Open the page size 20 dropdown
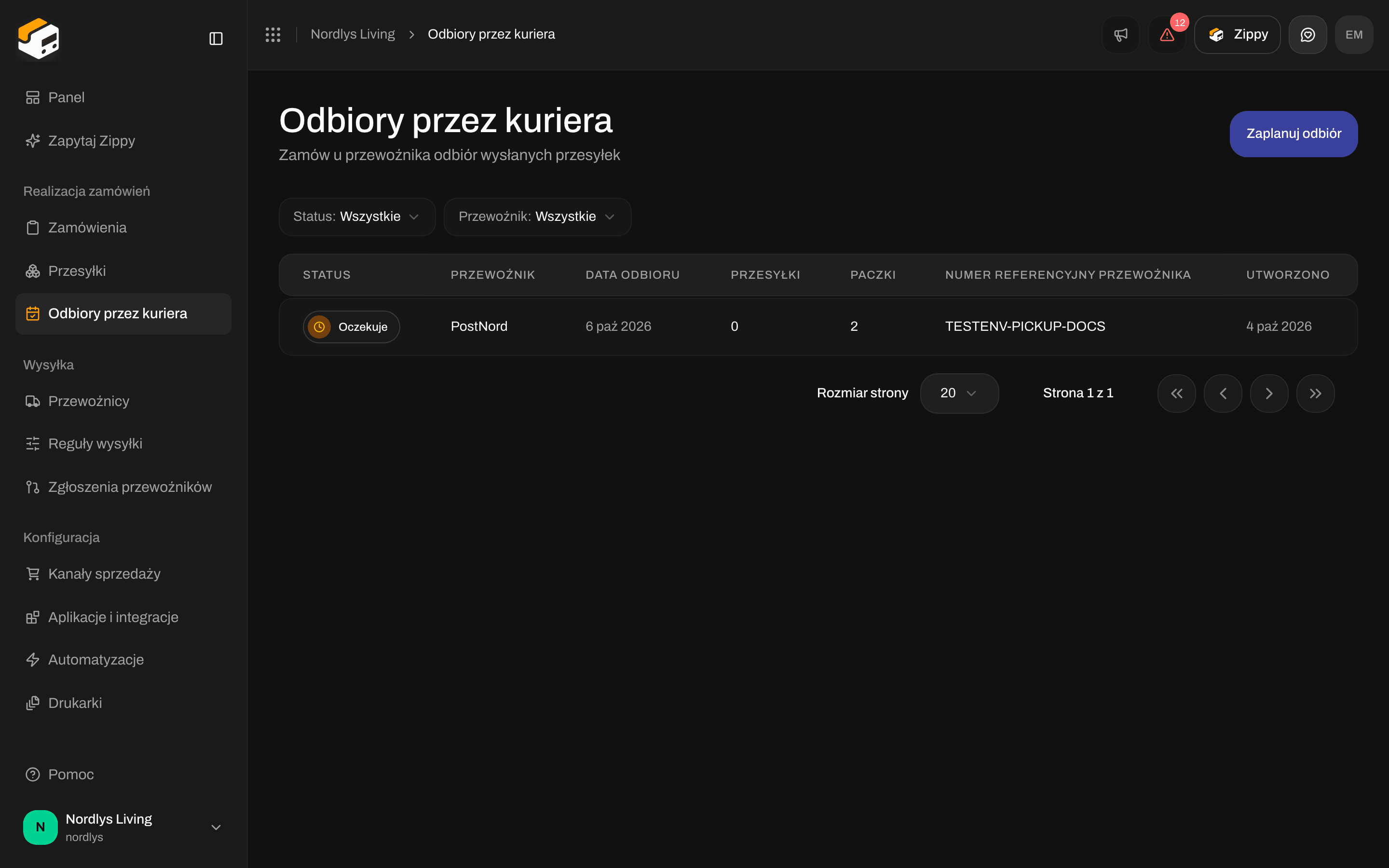Viewport: 1389px width, 868px height. click(959, 393)
